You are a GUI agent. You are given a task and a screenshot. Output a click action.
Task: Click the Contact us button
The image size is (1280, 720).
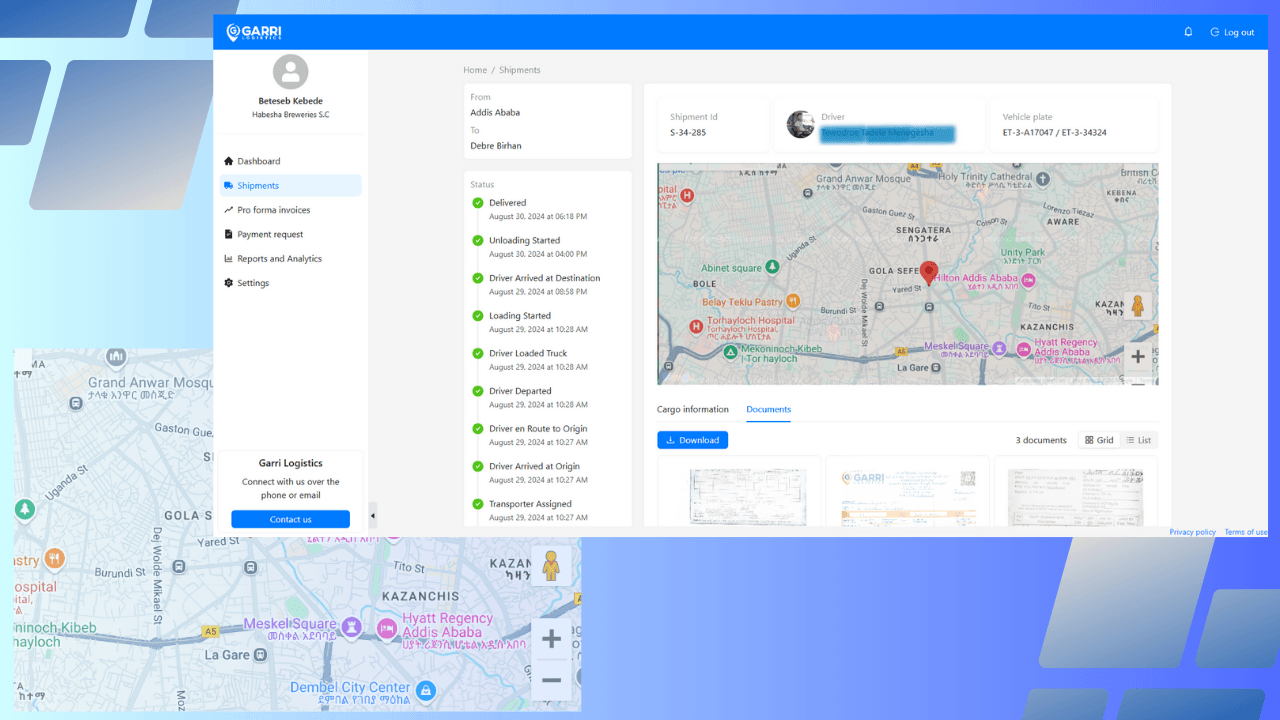pyautogui.click(x=290, y=519)
